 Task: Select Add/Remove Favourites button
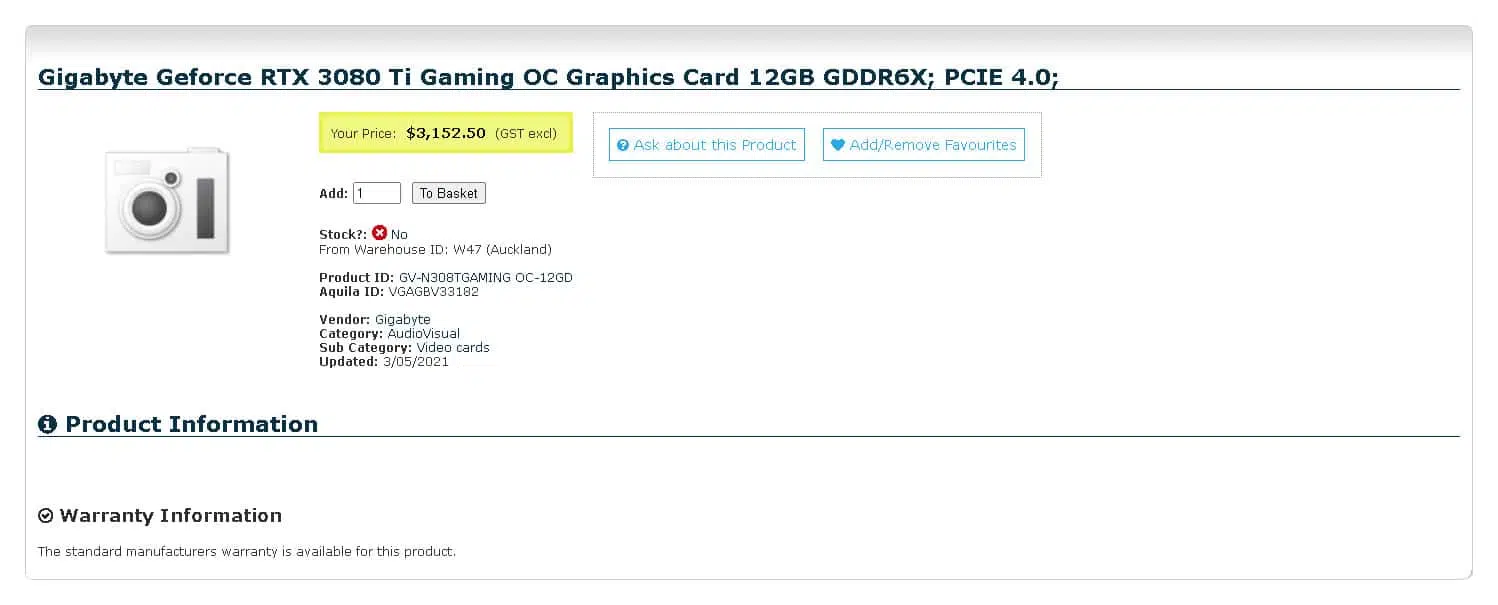tap(924, 145)
